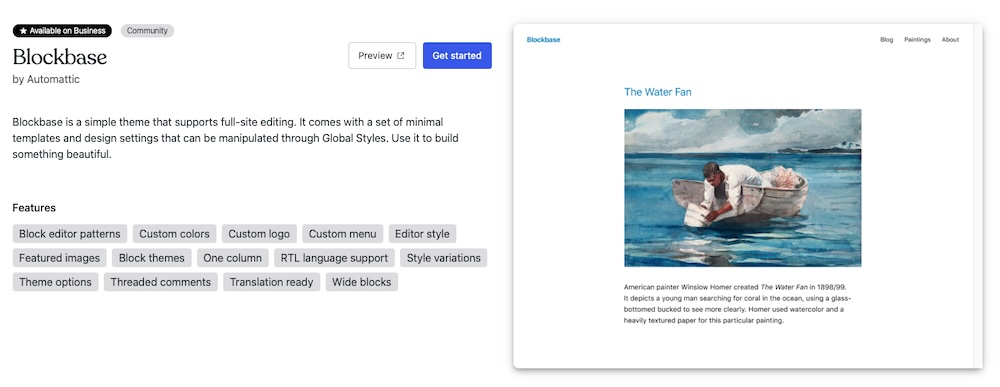Select the Style variations feature tag

(x=444, y=258)
